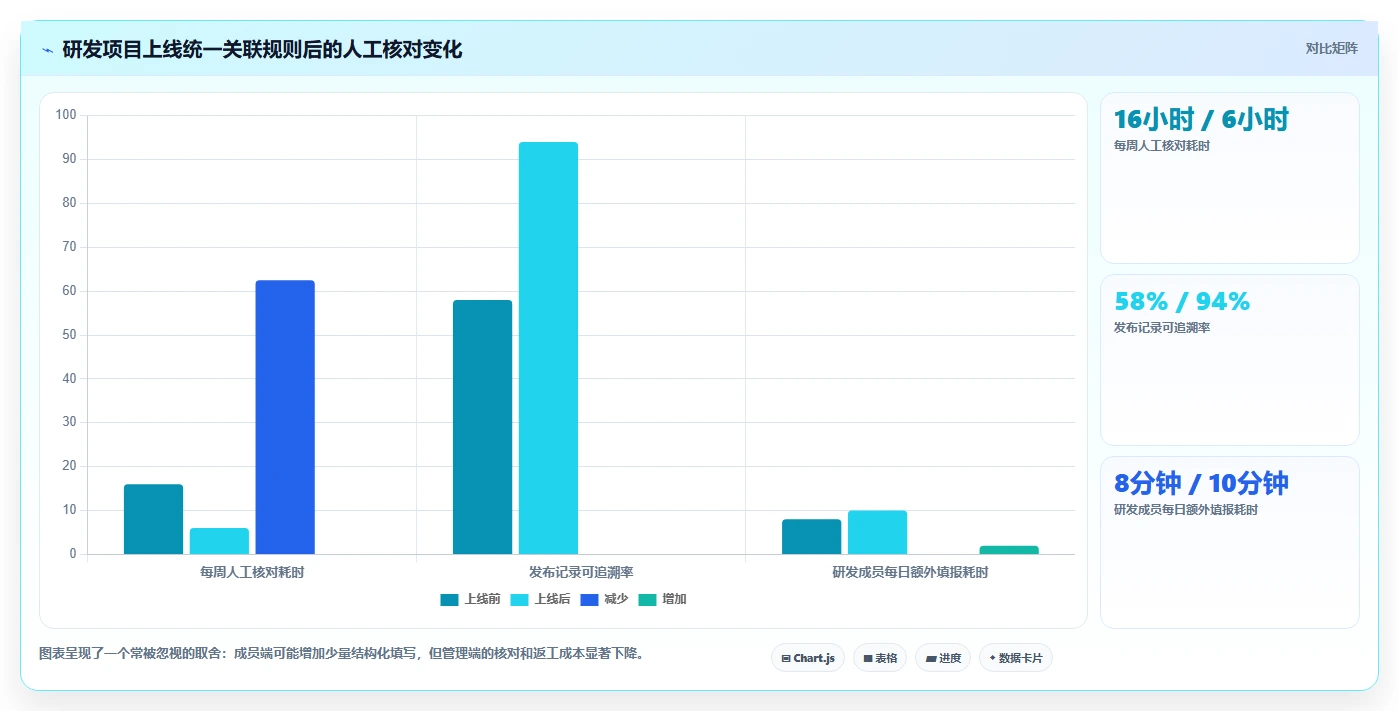Image resolution: width=1399 pixels, height=711 pixels.
Task: Click the 每周人工核对耗时 card caption
Action: coord(1162,146)
